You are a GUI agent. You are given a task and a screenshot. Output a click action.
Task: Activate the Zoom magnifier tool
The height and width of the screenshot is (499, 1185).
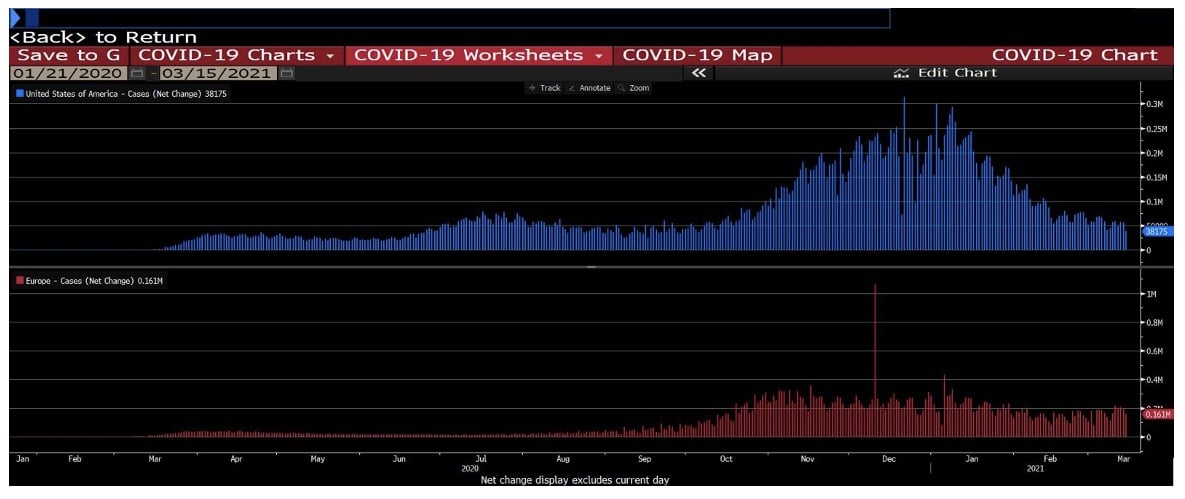point(621,88)
